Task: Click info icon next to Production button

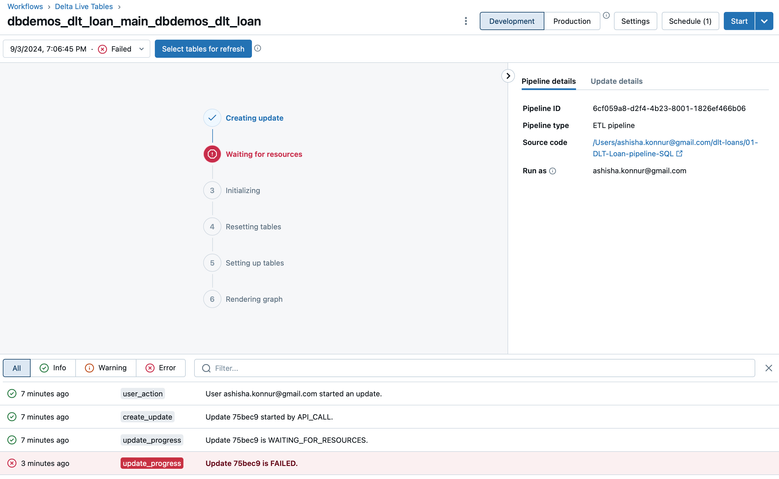Action: [x=606, y=16]
